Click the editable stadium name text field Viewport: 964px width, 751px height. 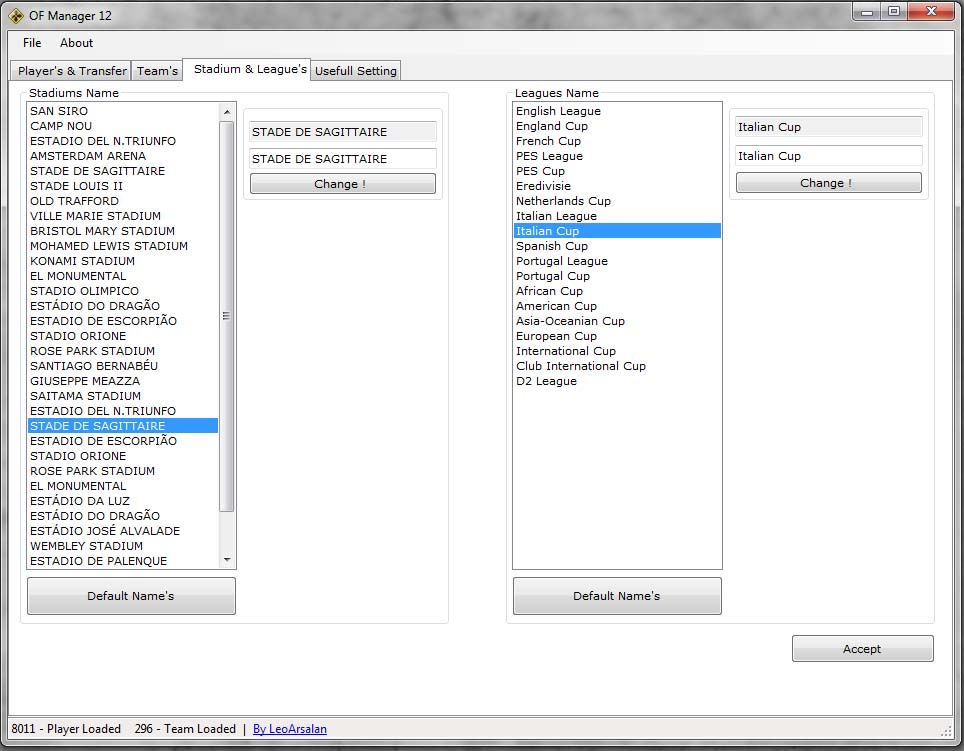click(x=342, y=159)
